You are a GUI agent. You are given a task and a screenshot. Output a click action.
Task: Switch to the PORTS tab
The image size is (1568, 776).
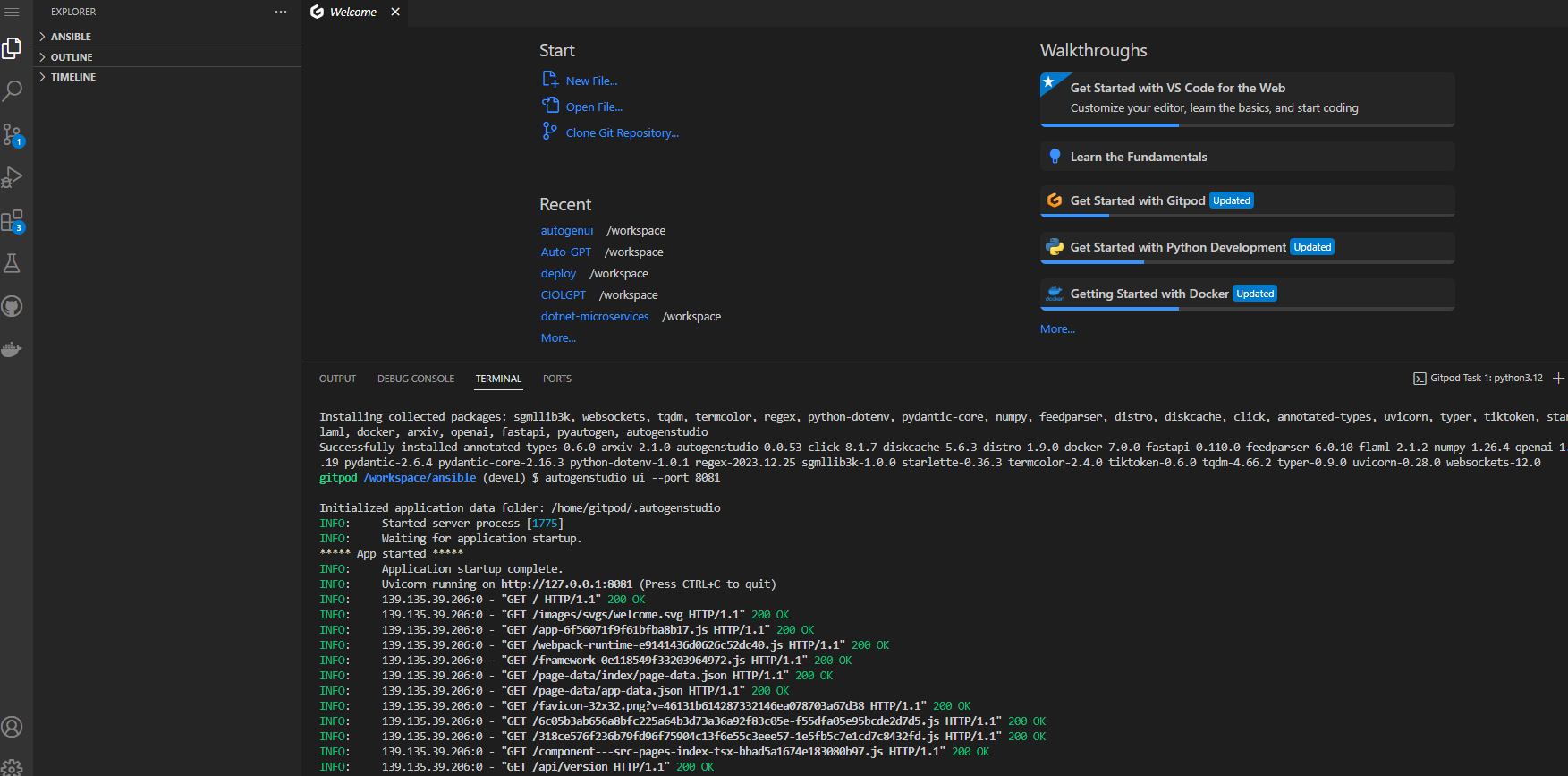pos(557,379)
